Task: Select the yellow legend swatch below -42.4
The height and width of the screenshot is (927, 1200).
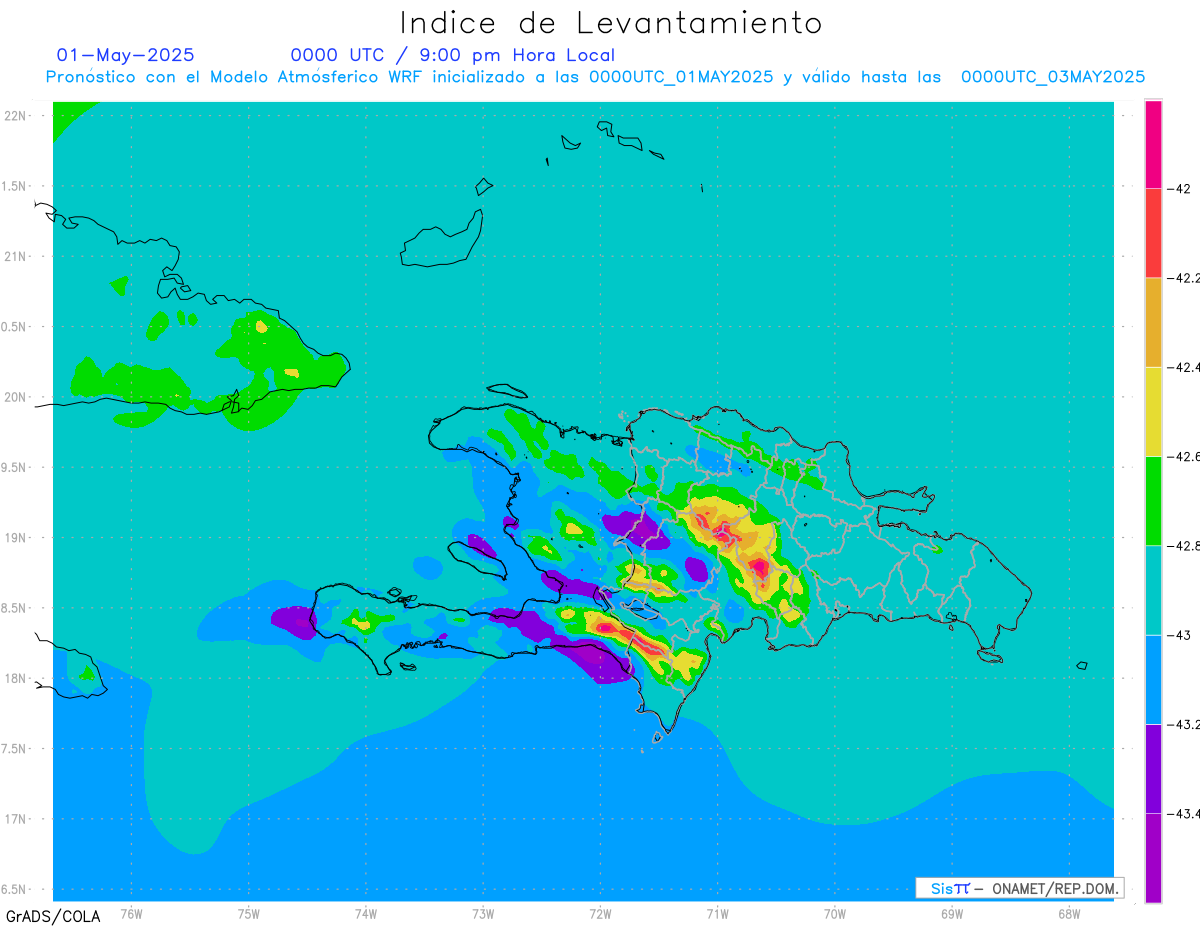Action: click(1153, 411)
